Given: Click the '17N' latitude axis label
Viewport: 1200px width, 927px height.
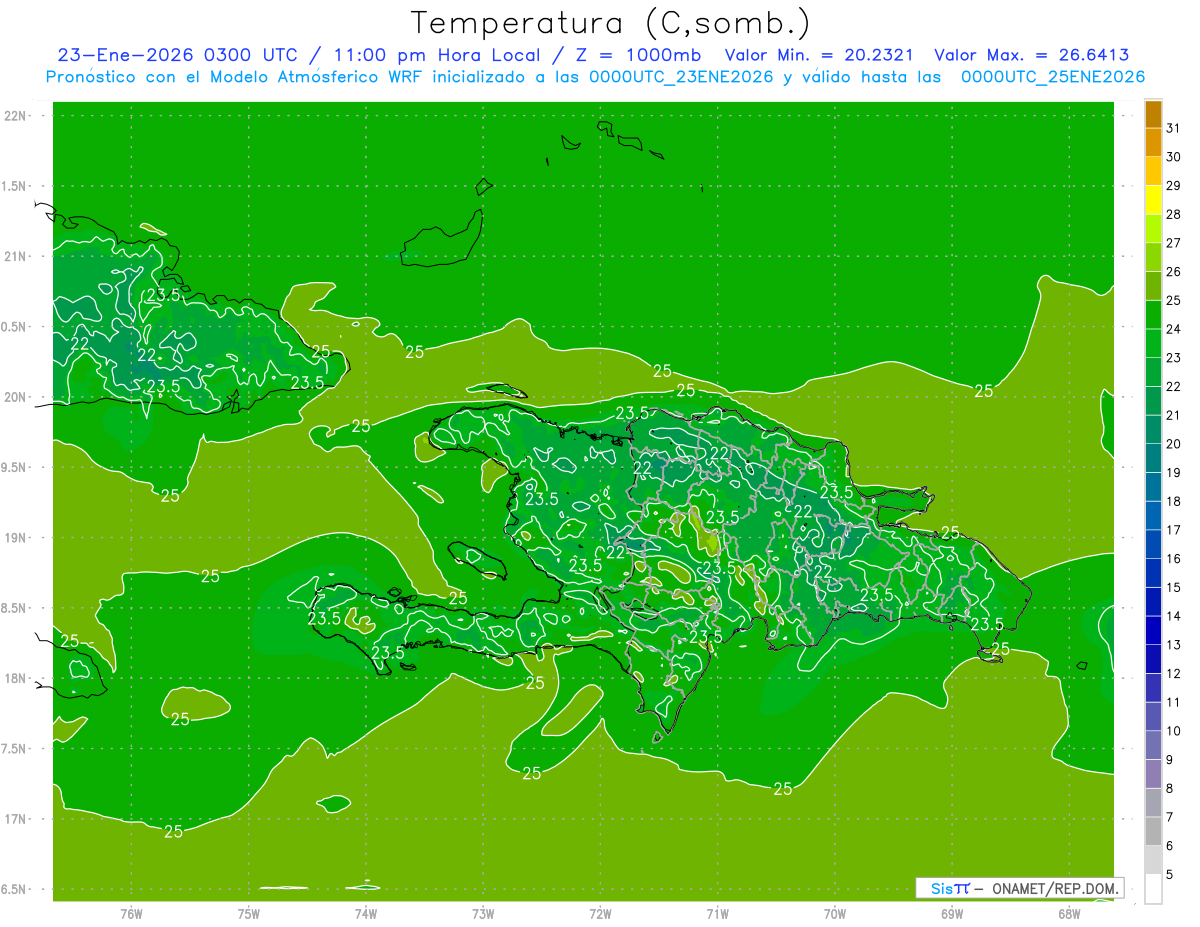Looking at the screenshot, I should click(x=16, y=819).
